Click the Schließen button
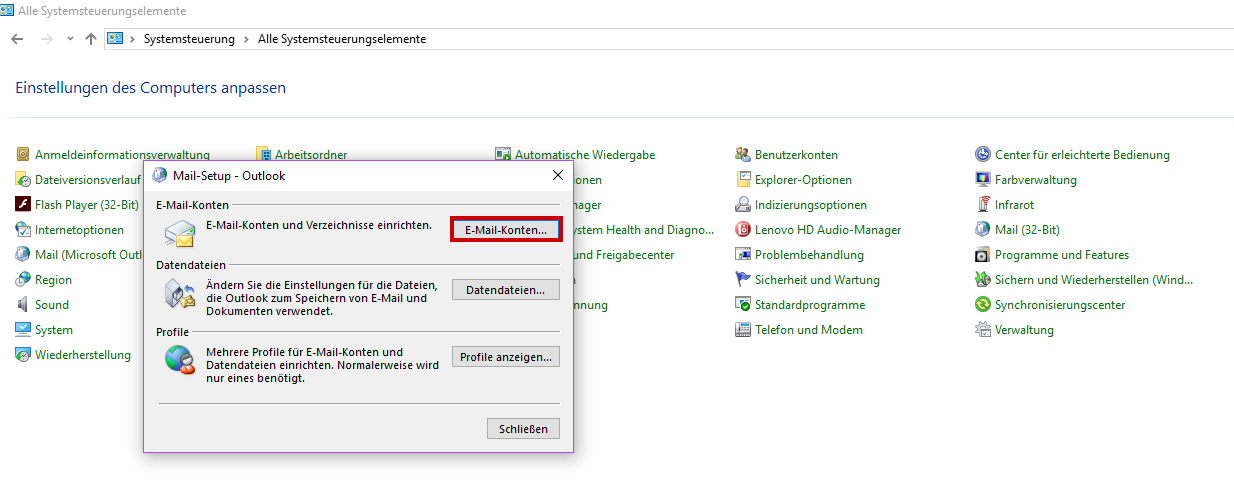 pyautogui.click(x=524, y=429)
